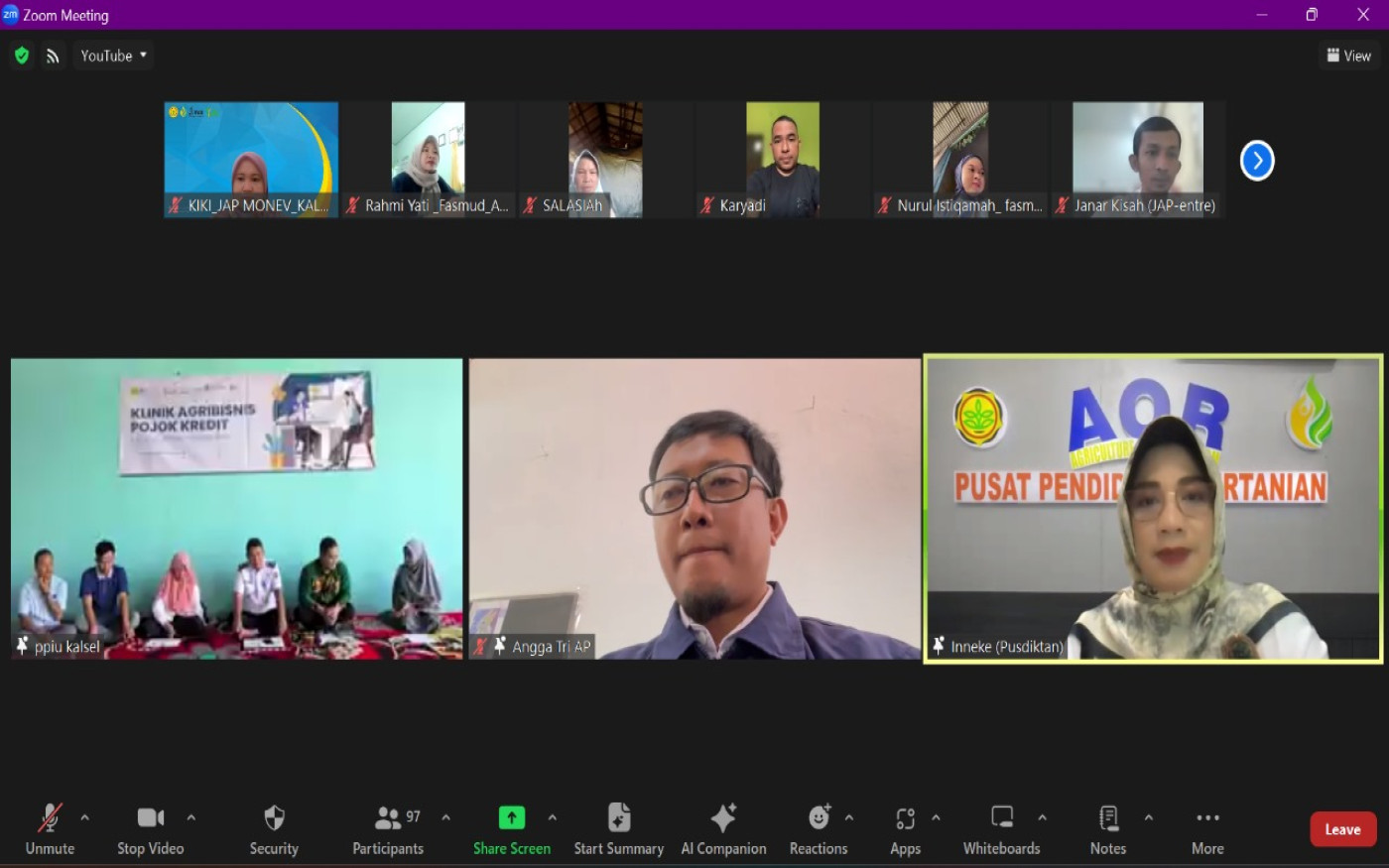This screenshot has height=868, width=1389.
Task: Select Karyadi's video thumbnail
Action: [782, 160]
